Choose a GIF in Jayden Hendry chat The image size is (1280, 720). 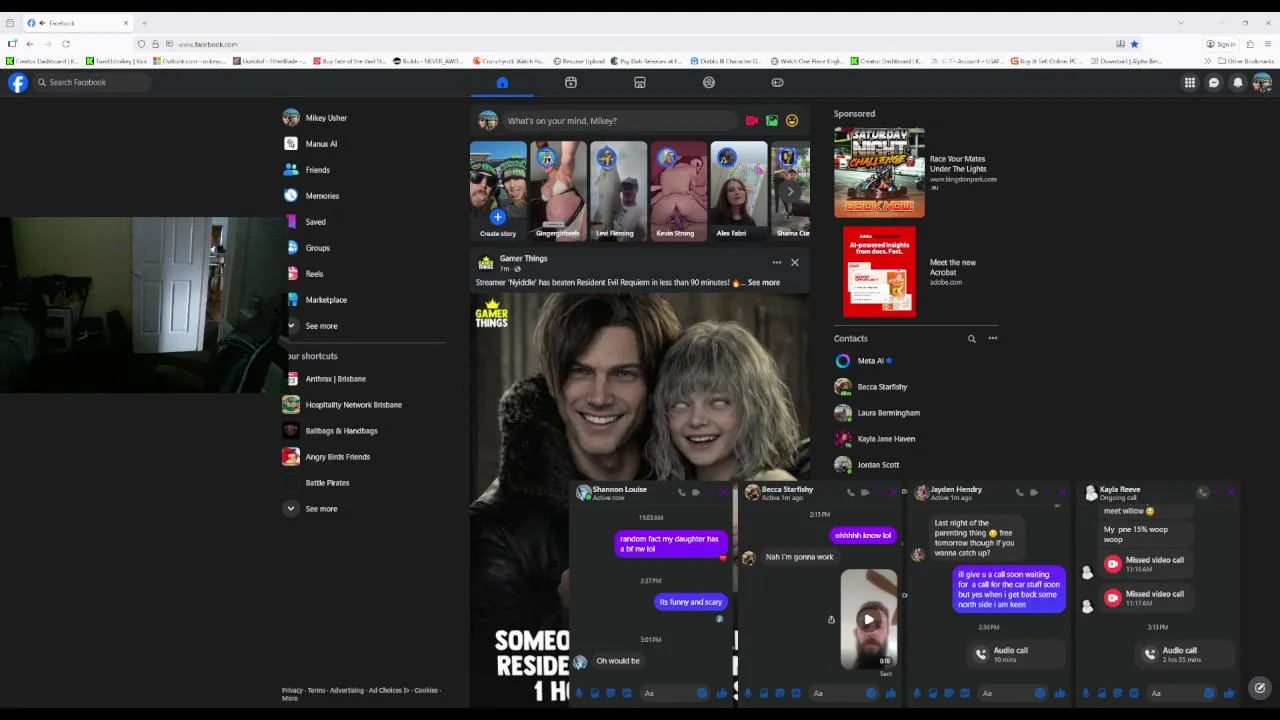(965, 693)
